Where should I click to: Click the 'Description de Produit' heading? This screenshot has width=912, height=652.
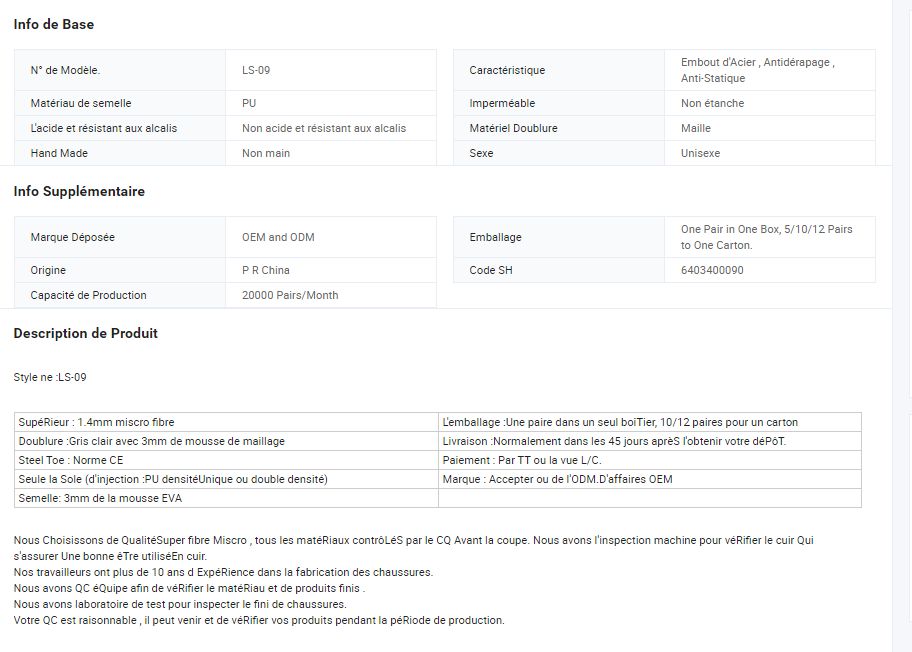[85, 333]
